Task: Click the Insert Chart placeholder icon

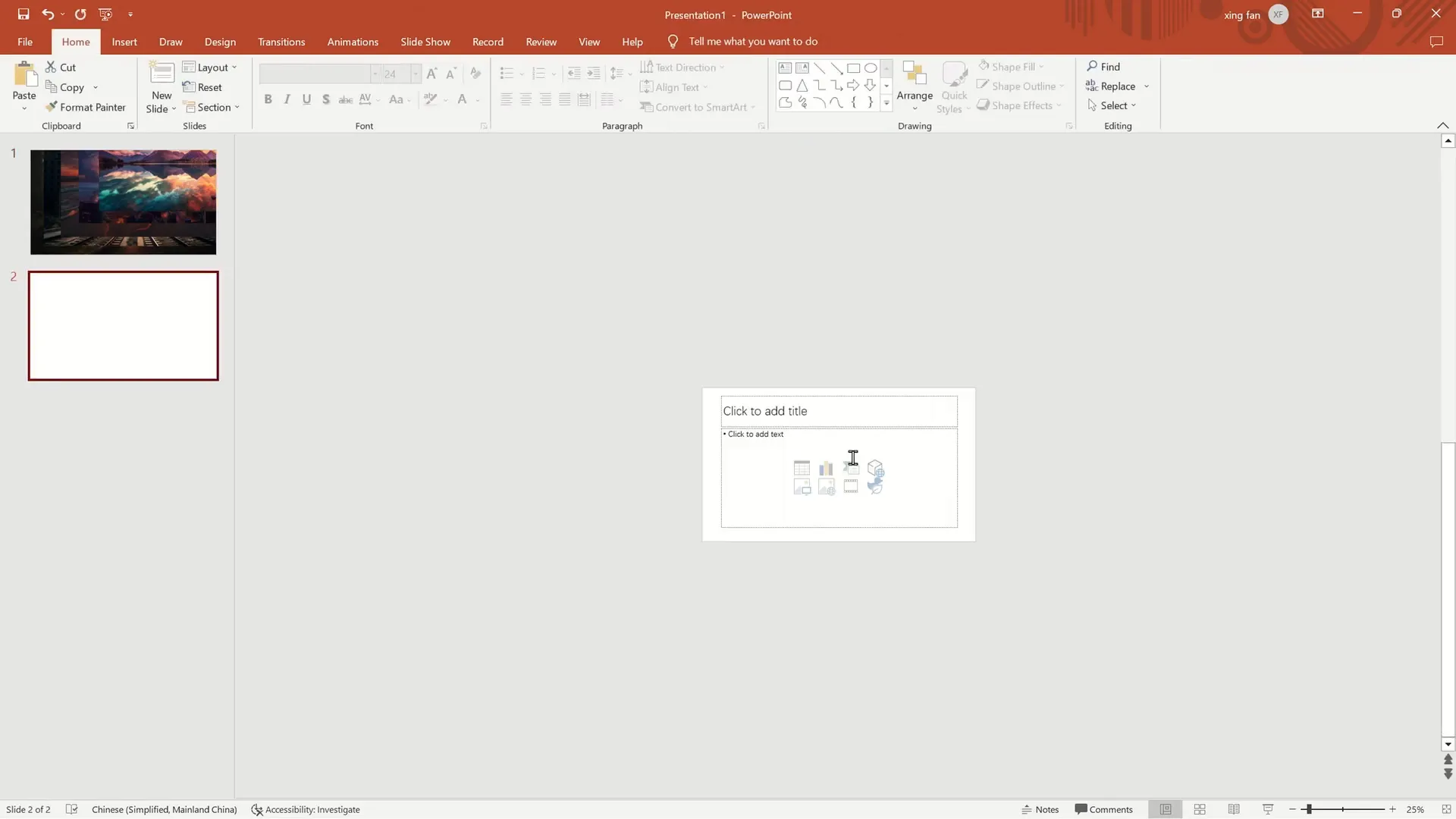Action: coord(826,469)
